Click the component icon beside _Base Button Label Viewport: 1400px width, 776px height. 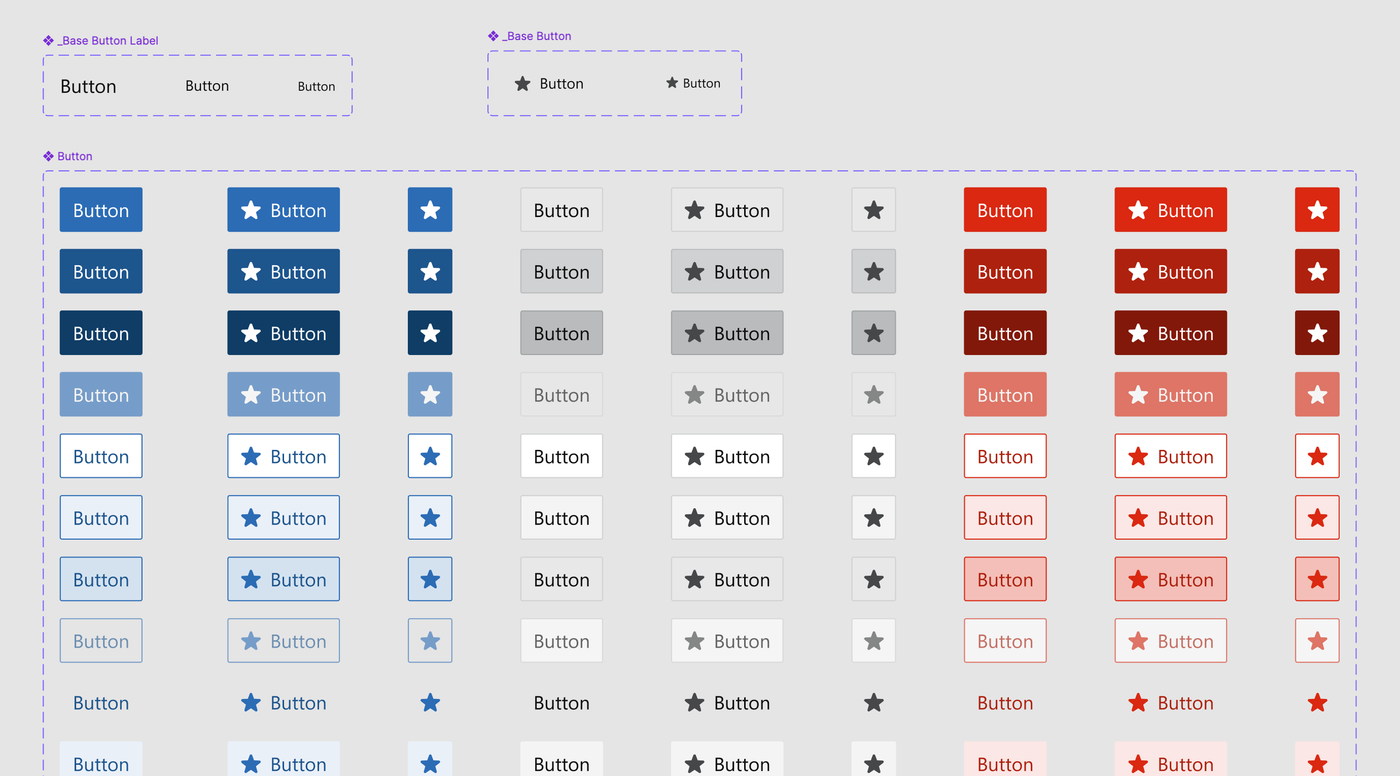[48, 41]
